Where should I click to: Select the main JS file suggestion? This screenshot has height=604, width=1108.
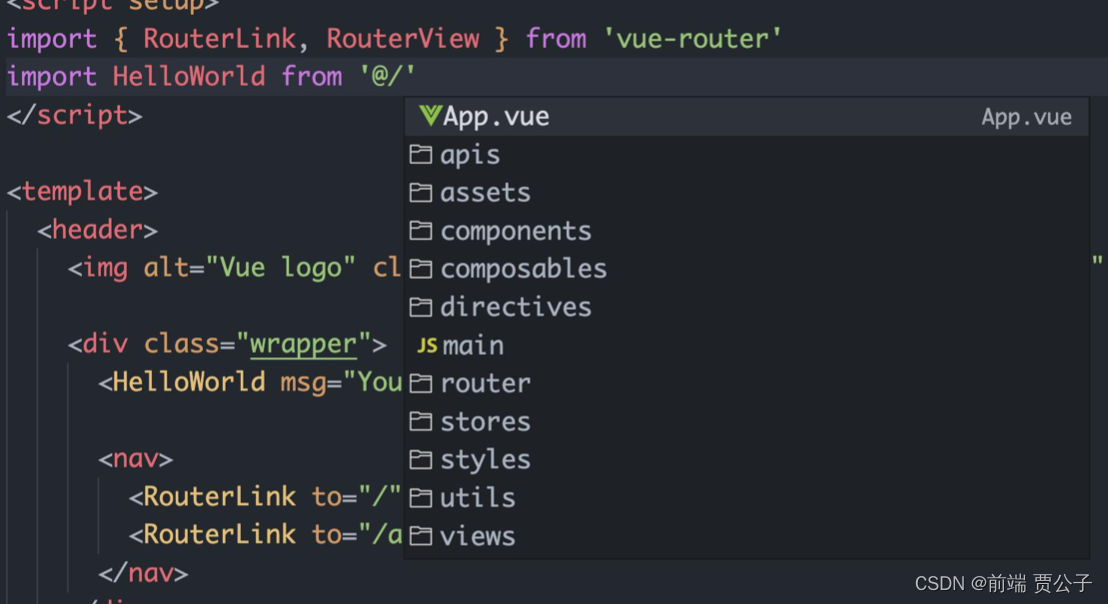pyautogui.click(x=746, y=345)
